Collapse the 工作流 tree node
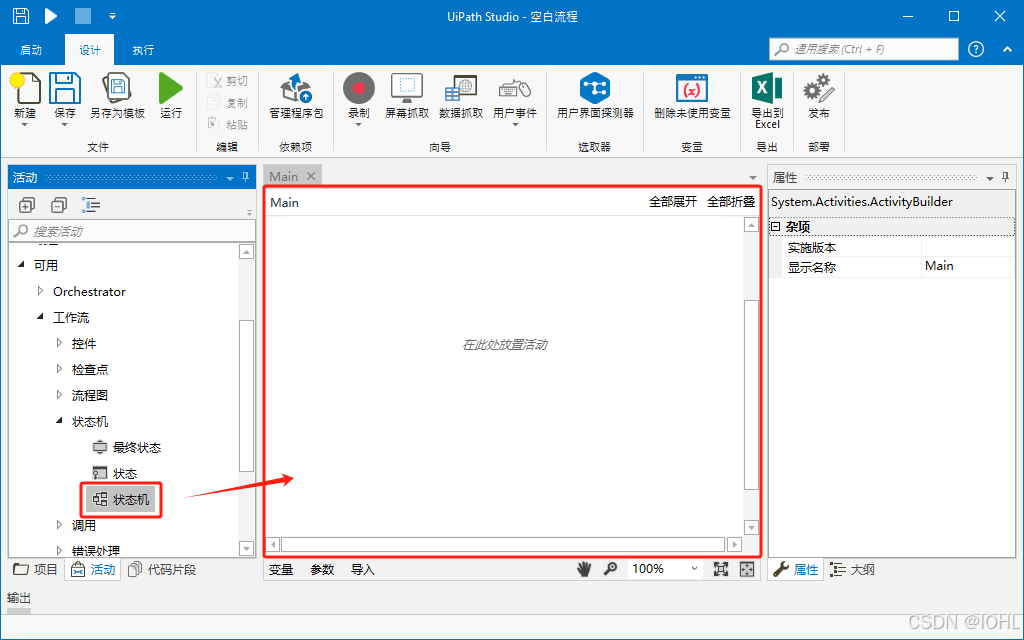This screenshot has width=1024, height=640. (40, 317)
